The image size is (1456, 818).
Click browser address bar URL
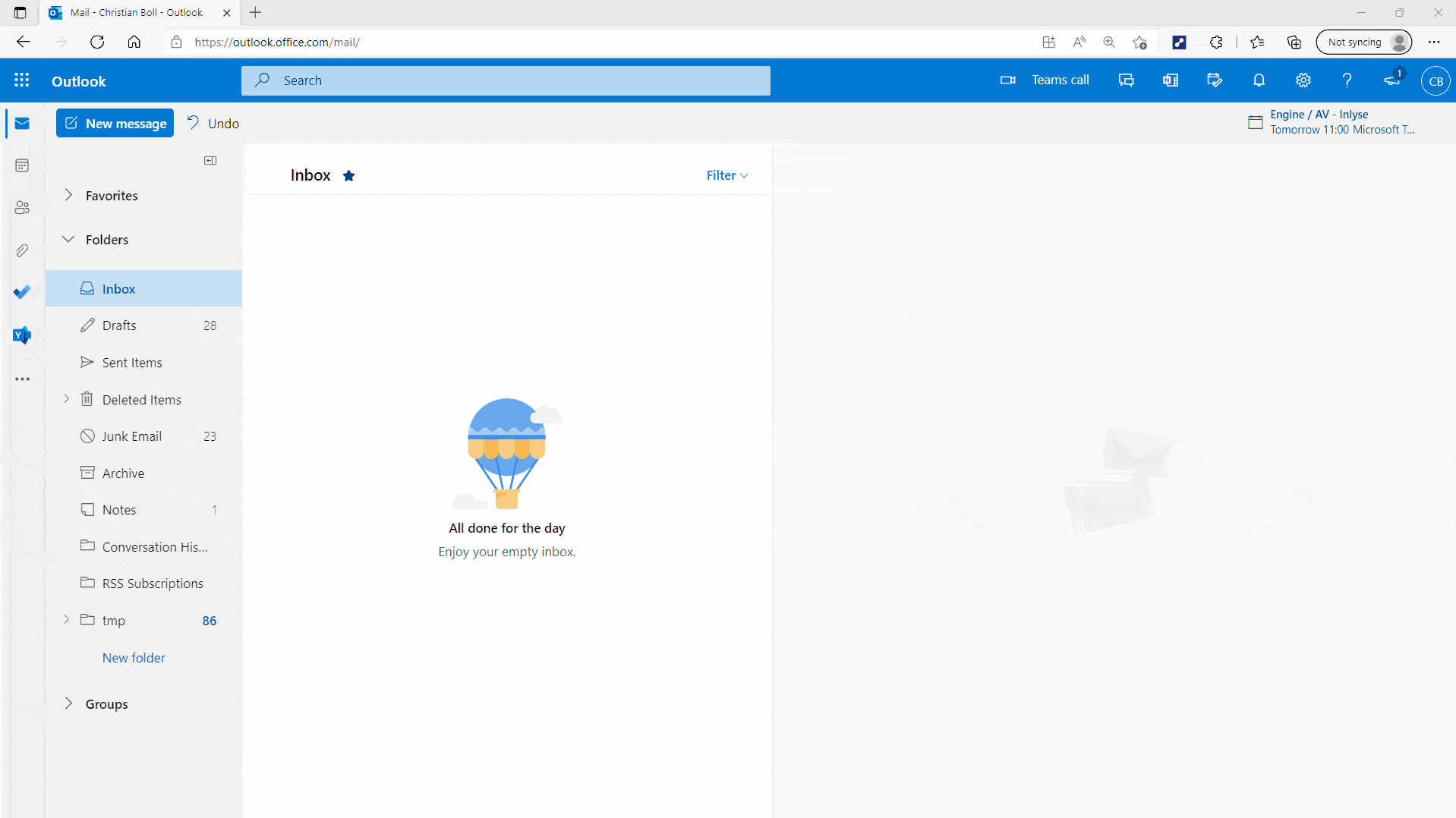coord(276,42)
